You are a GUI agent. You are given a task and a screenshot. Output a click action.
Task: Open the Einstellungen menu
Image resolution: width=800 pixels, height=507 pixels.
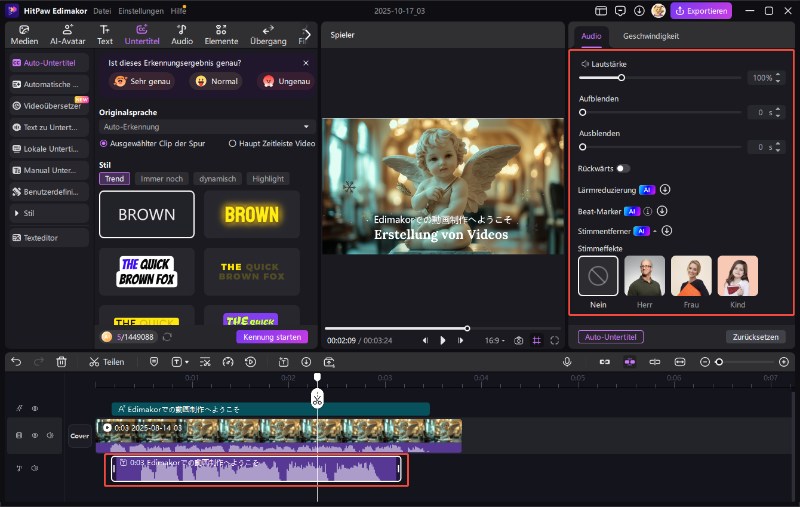pyautogui.click(x=141, y=11)
